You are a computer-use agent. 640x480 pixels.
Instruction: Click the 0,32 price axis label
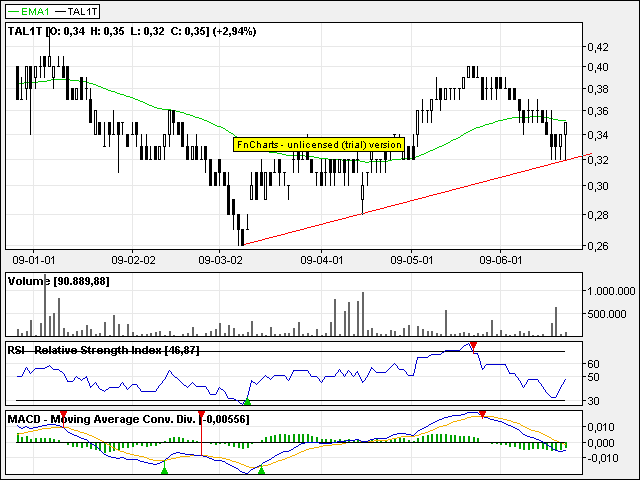598,160
